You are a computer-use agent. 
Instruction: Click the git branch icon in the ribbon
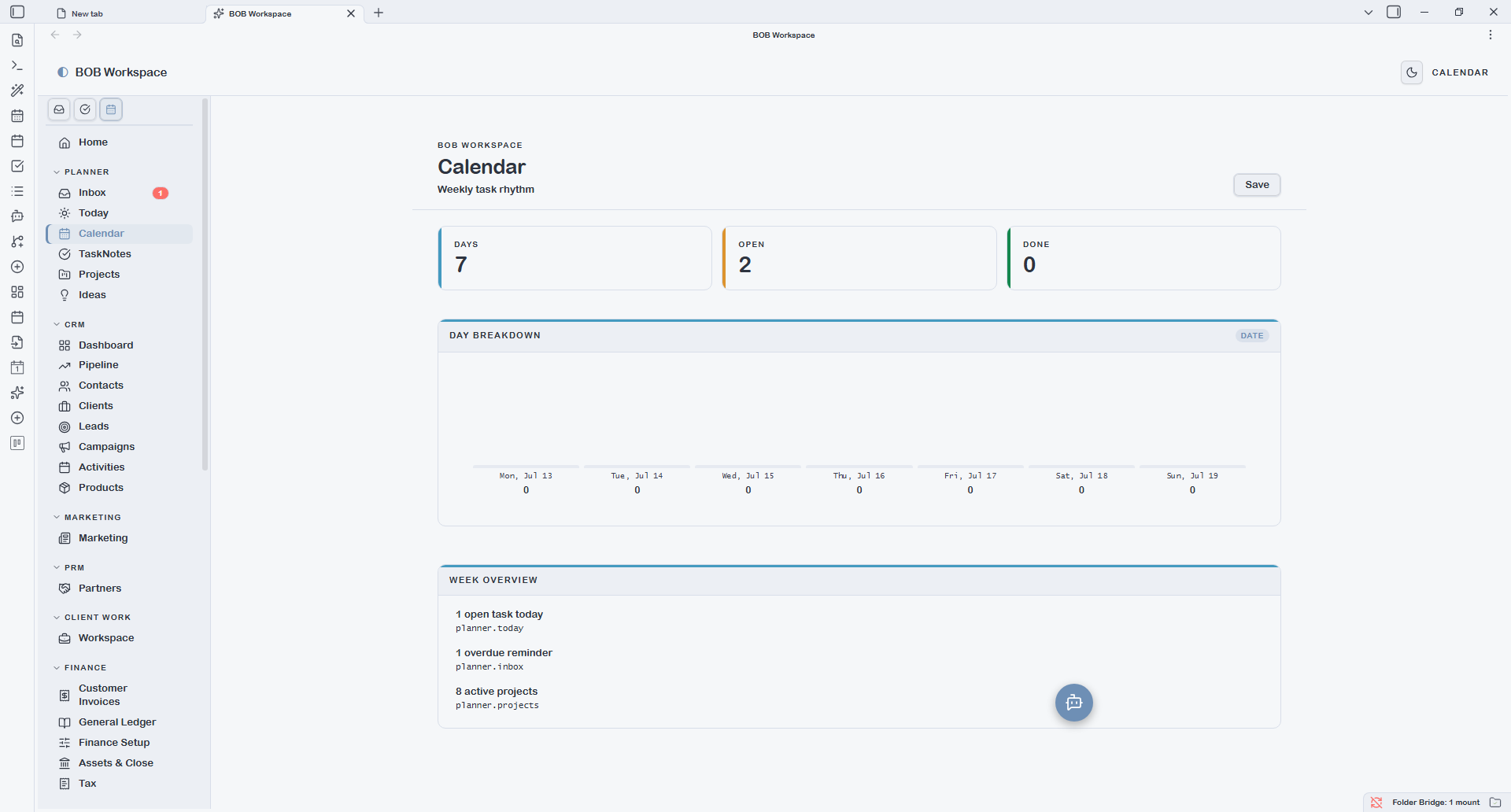(x=17, y=242)
